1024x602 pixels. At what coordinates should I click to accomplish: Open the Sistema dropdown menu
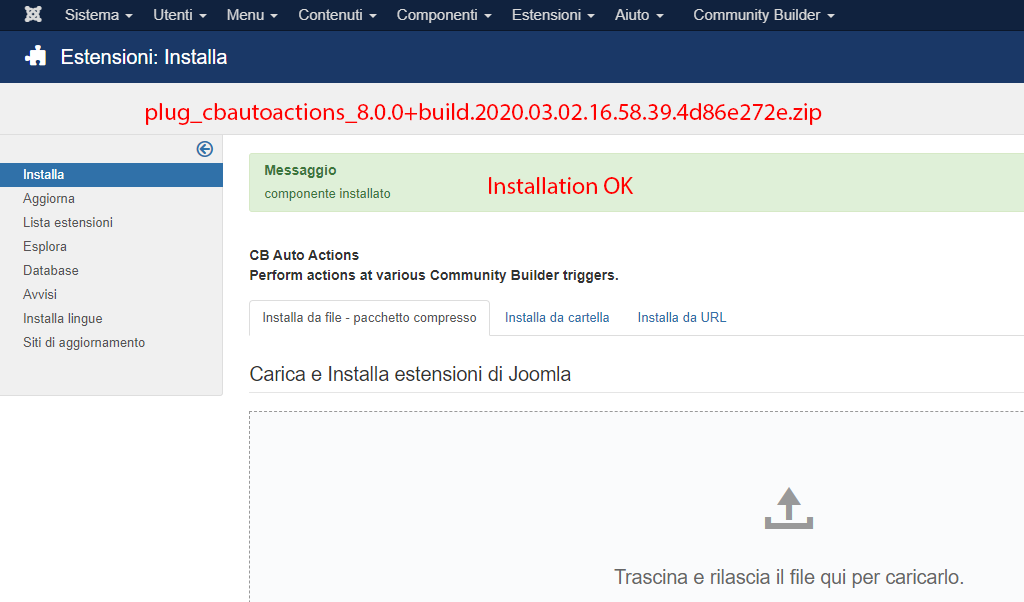coord(99,15)
